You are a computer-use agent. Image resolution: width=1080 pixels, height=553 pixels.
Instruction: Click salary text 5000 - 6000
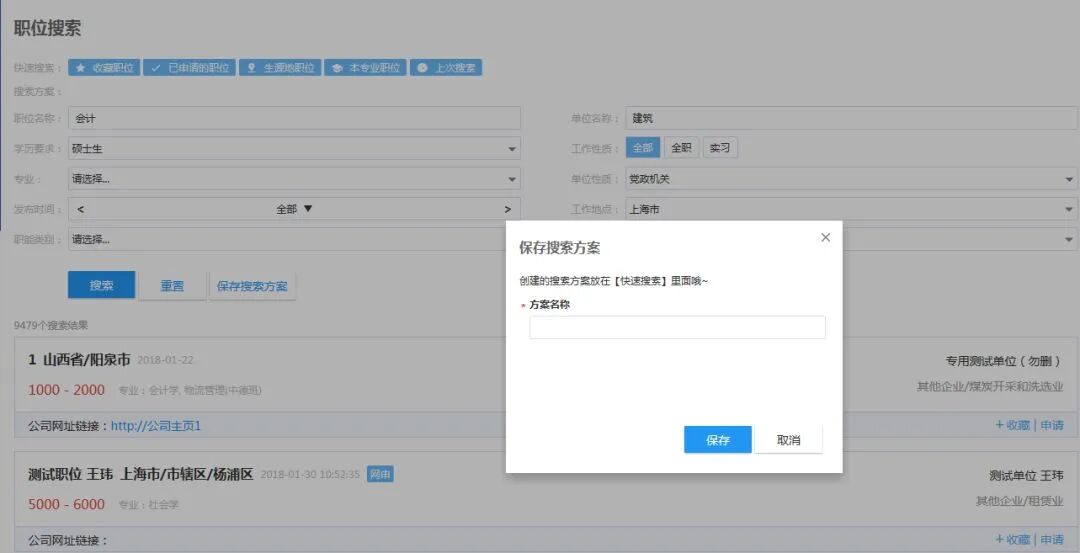point(67,504)
